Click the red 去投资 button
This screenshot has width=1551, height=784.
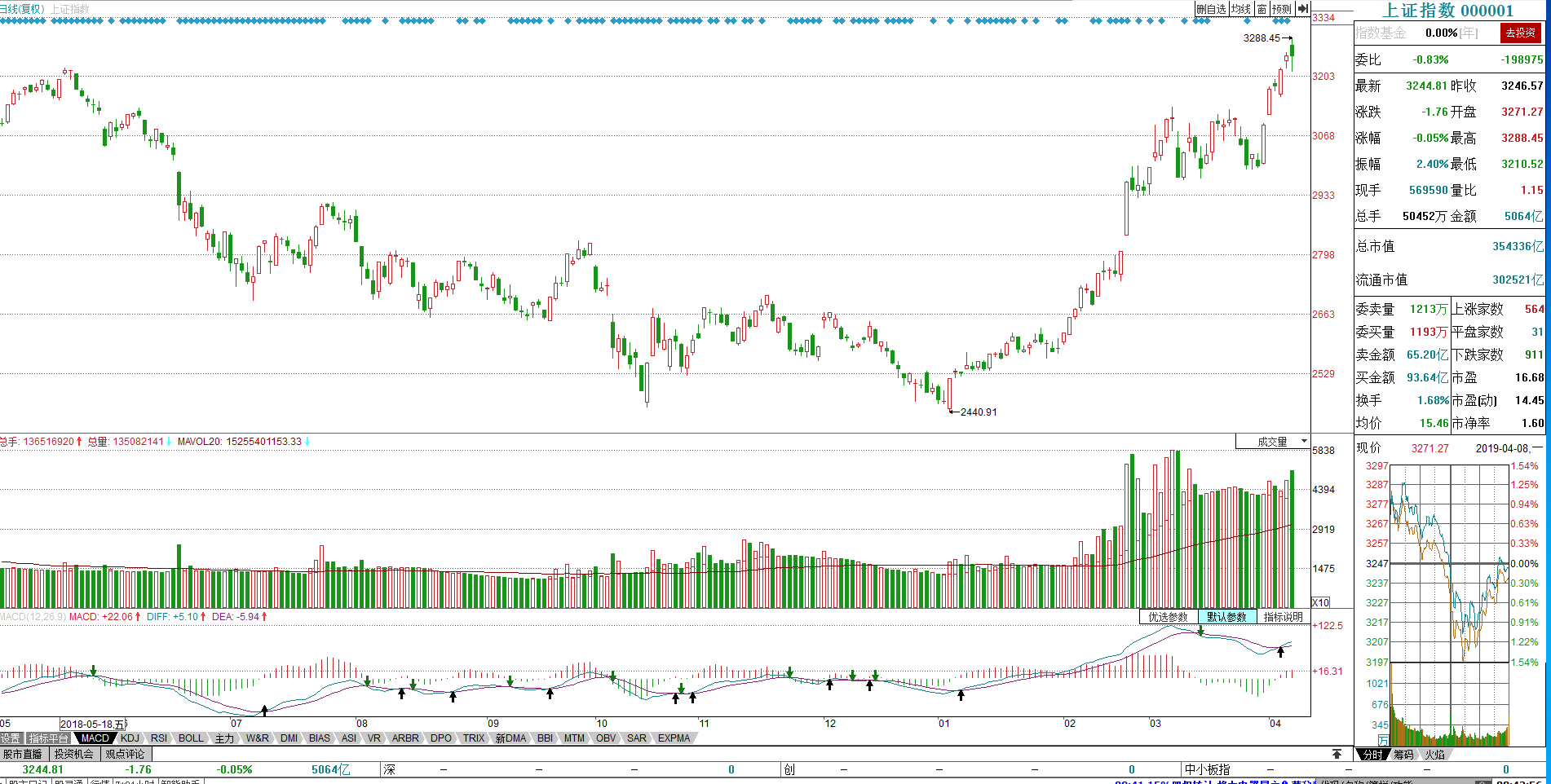pos(1520,33)
